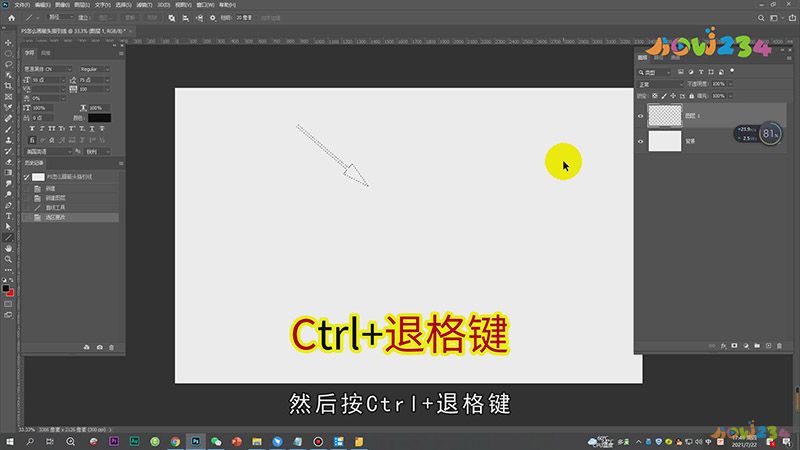The height and width of the screenshot is (450, 800).
Task: Select last highlighted History state row
Action: (71, 217)
